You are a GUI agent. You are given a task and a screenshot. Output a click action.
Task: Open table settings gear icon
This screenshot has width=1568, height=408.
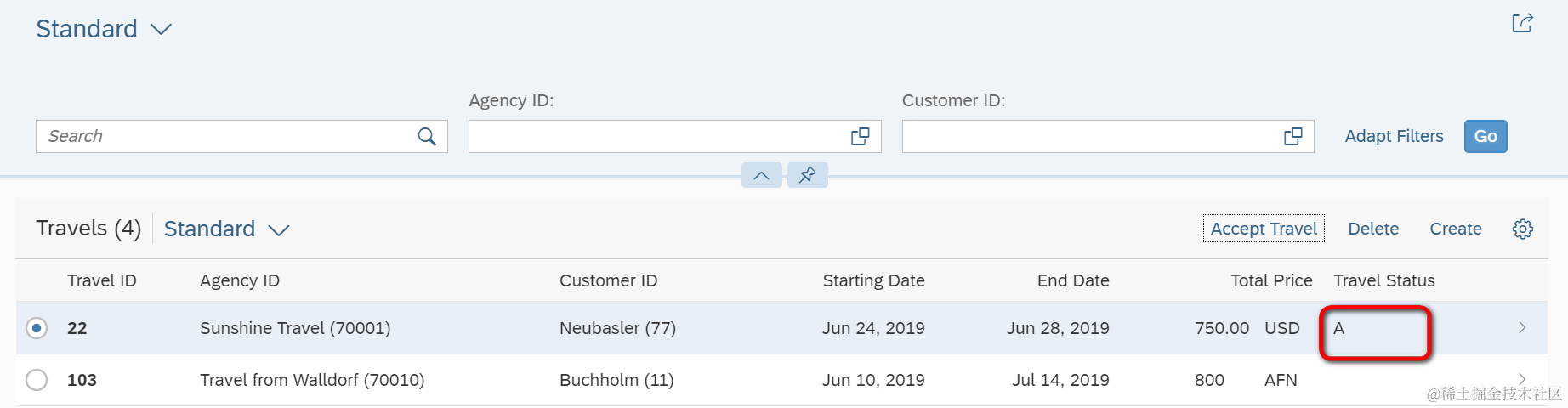(x=1522, y=229)
